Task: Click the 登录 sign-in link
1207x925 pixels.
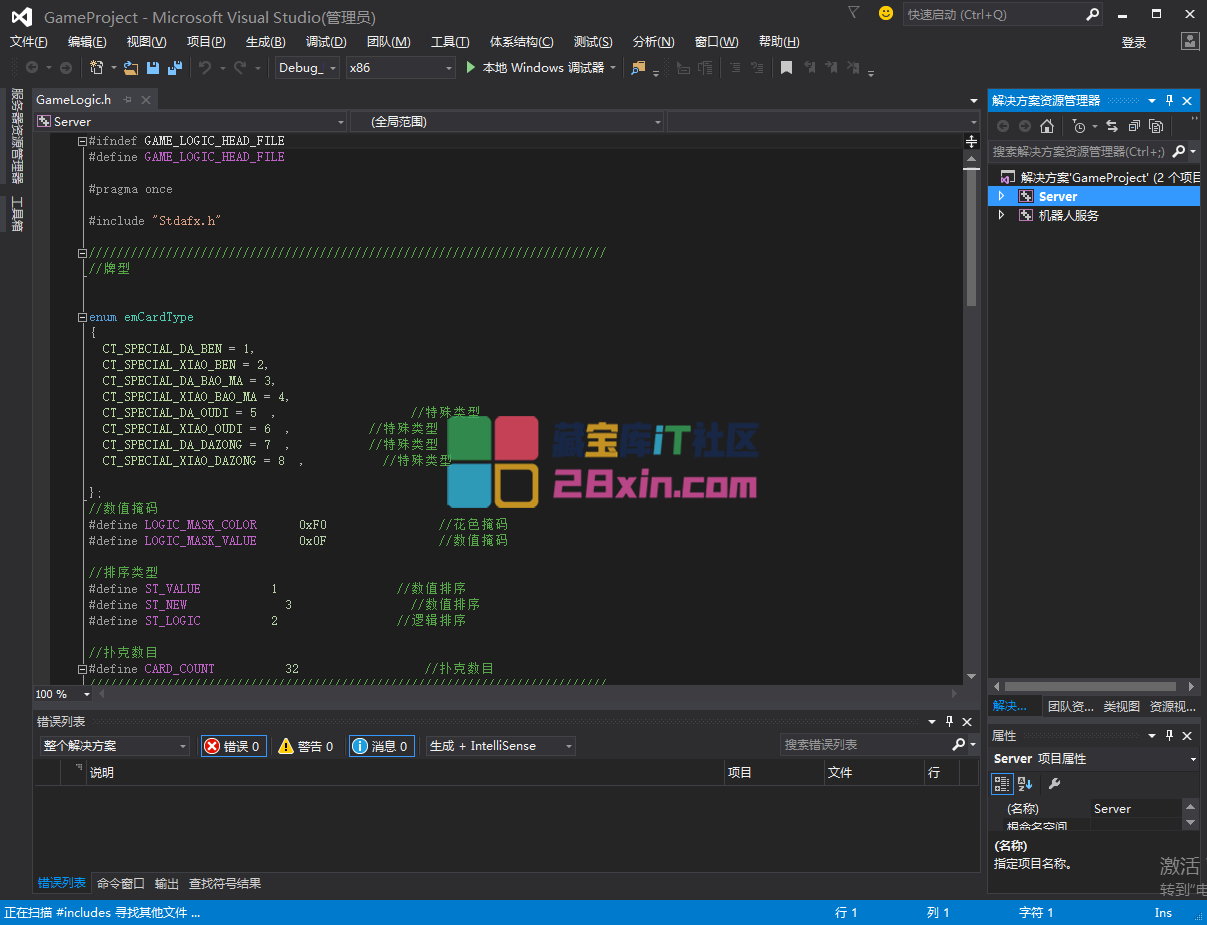Action: [x=1134, y=42]
